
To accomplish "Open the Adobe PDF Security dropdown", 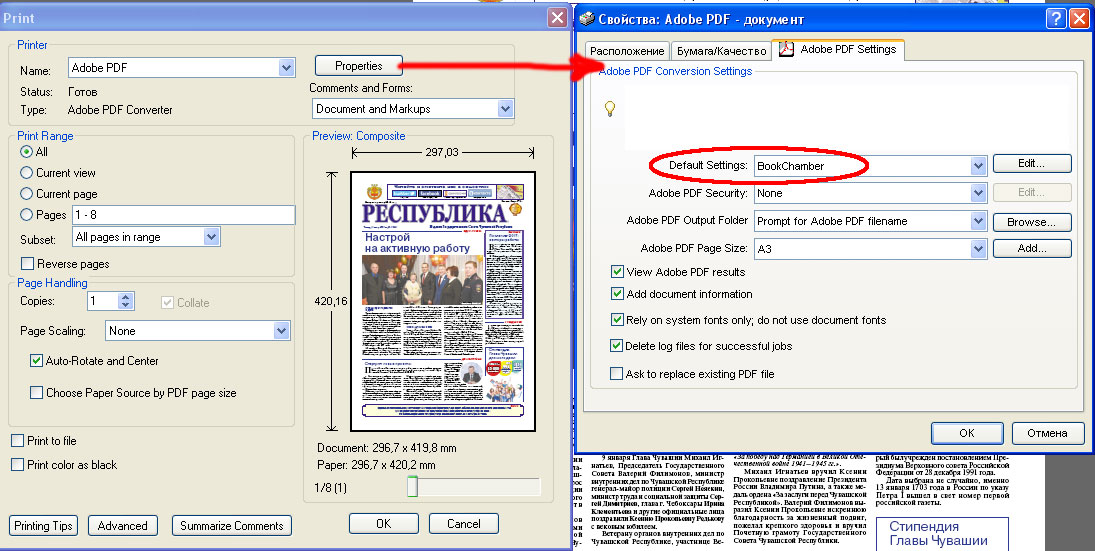I will (x=978, y=193).
